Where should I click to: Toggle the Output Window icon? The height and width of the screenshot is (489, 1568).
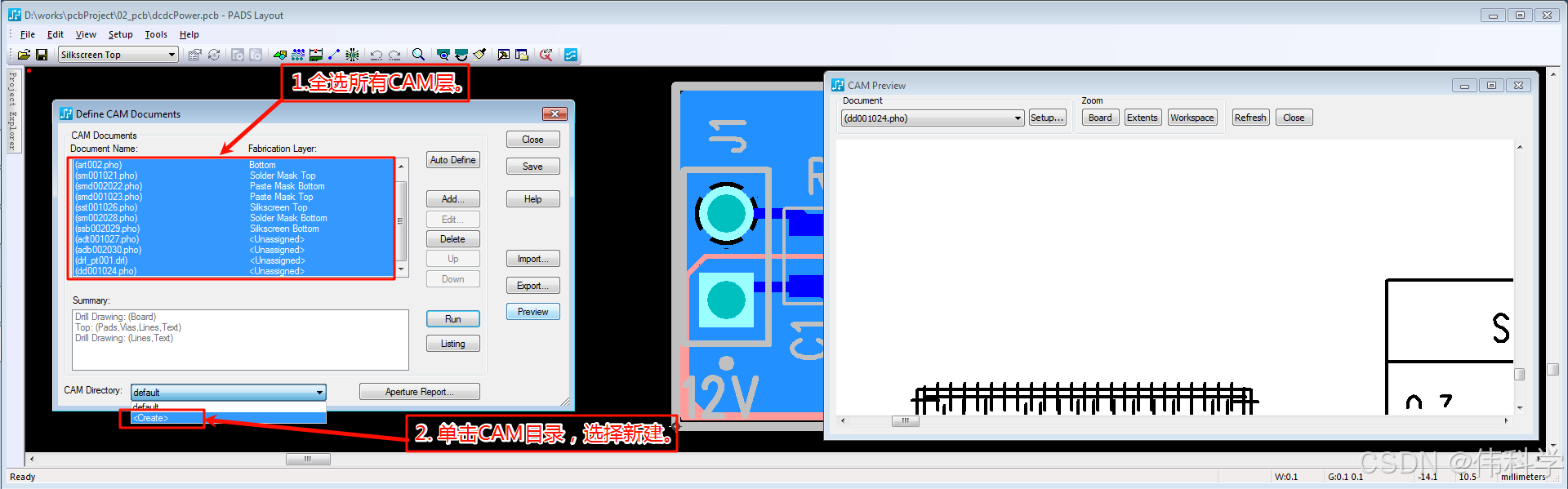coord(504,55)
